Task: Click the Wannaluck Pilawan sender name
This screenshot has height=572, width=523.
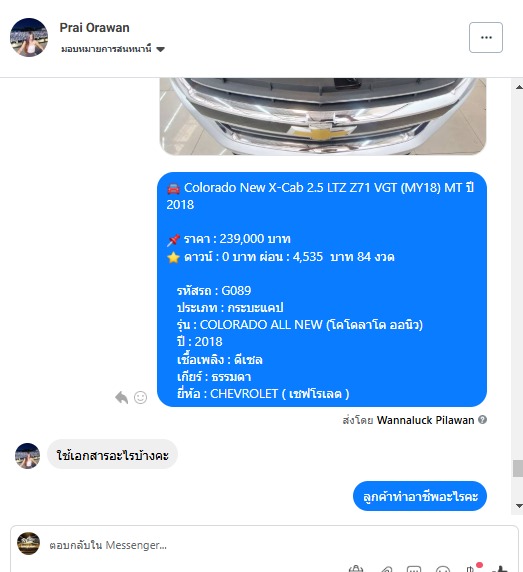Action: [425, 420]
